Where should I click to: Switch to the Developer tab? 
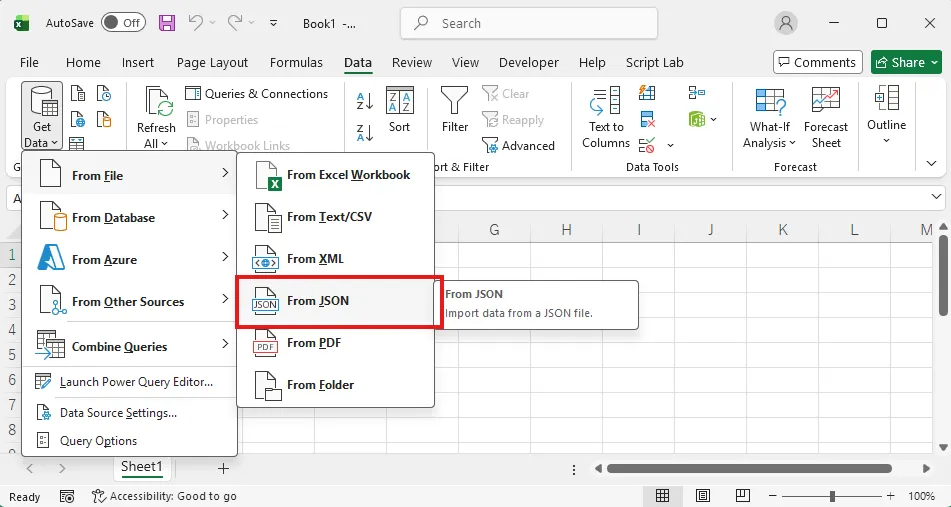coord(529,62)
